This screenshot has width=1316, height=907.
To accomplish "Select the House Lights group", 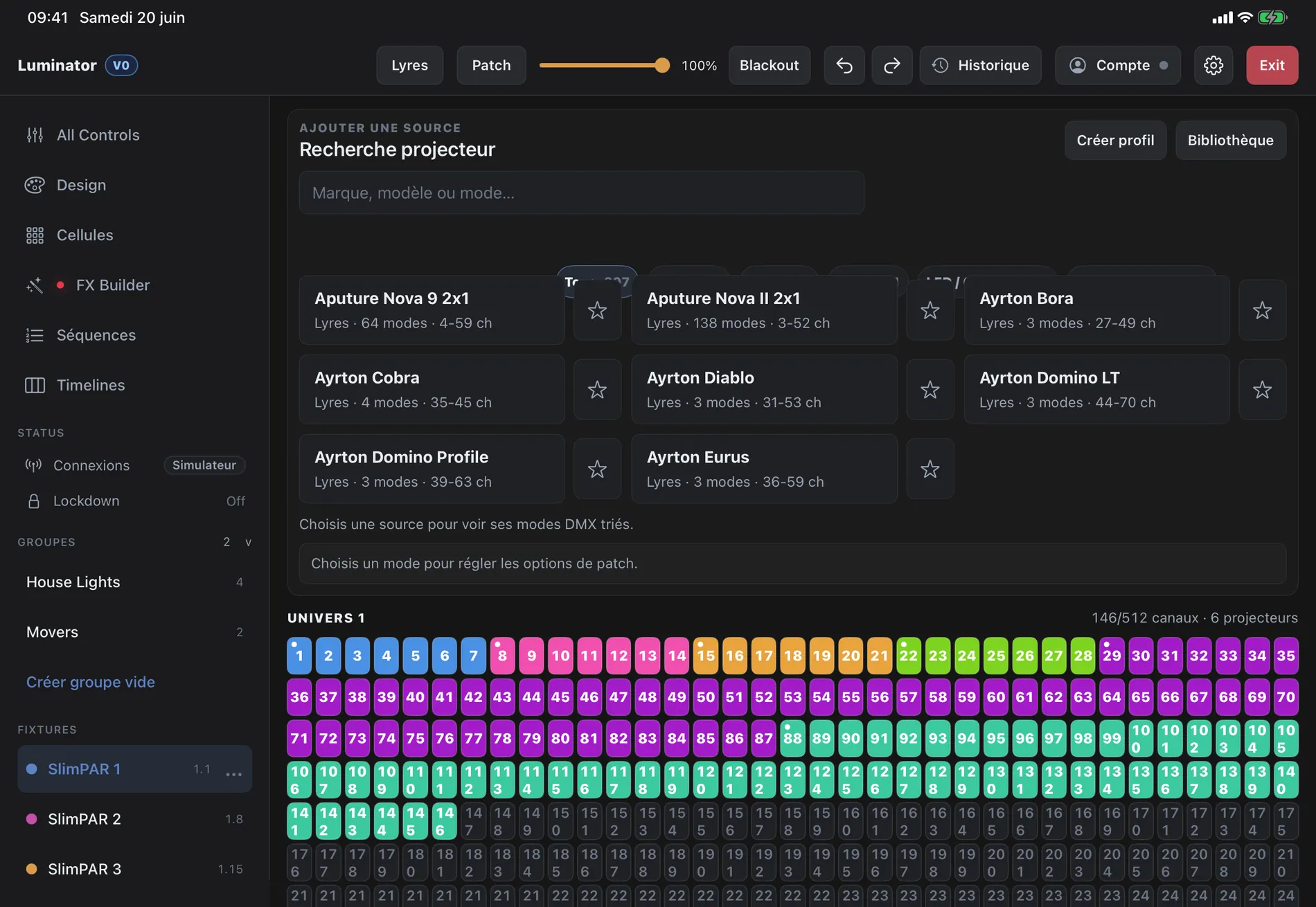I will (x=134, y=582).
